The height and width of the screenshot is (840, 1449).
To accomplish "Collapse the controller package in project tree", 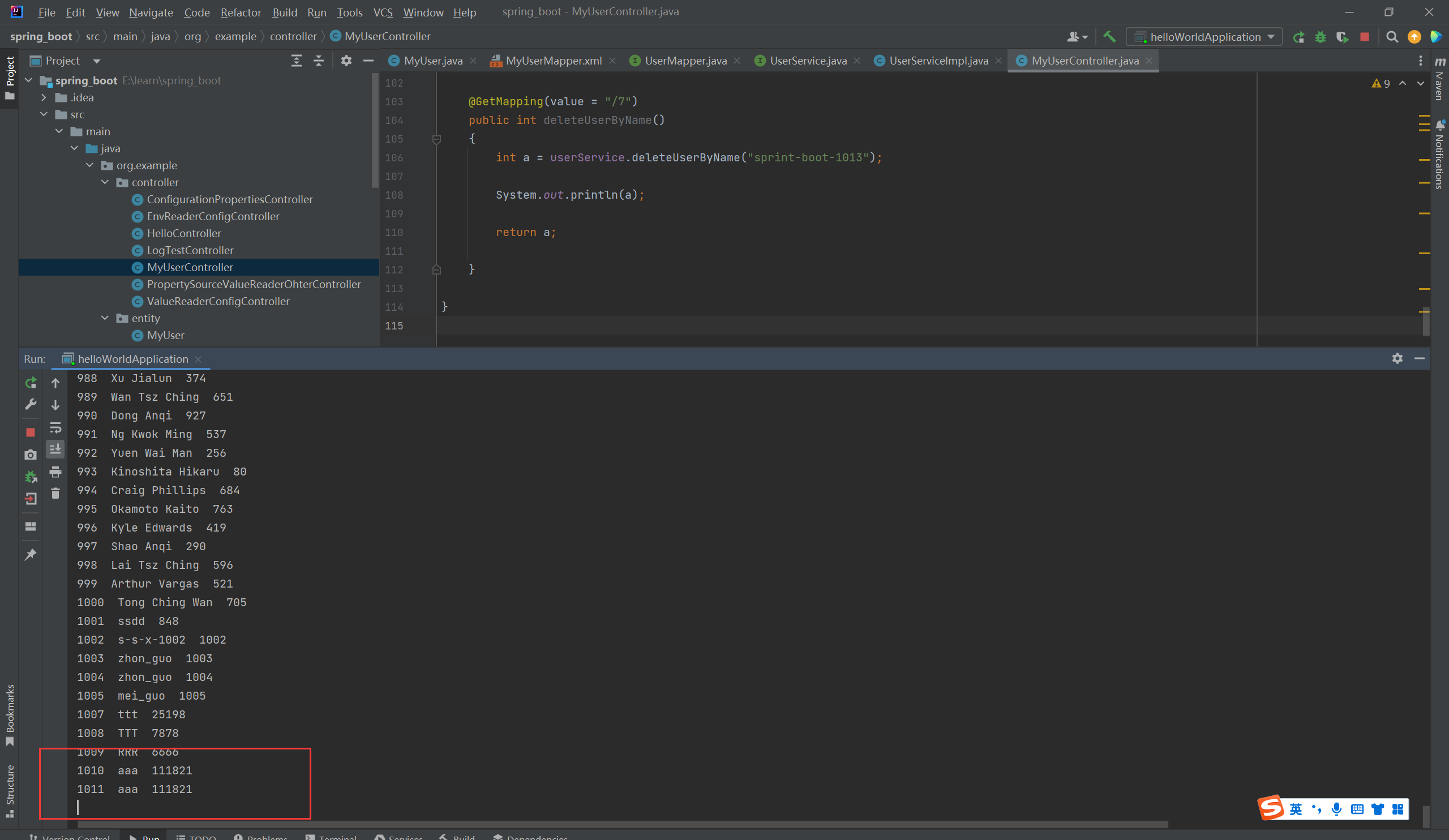I will (x=105, y=182).
